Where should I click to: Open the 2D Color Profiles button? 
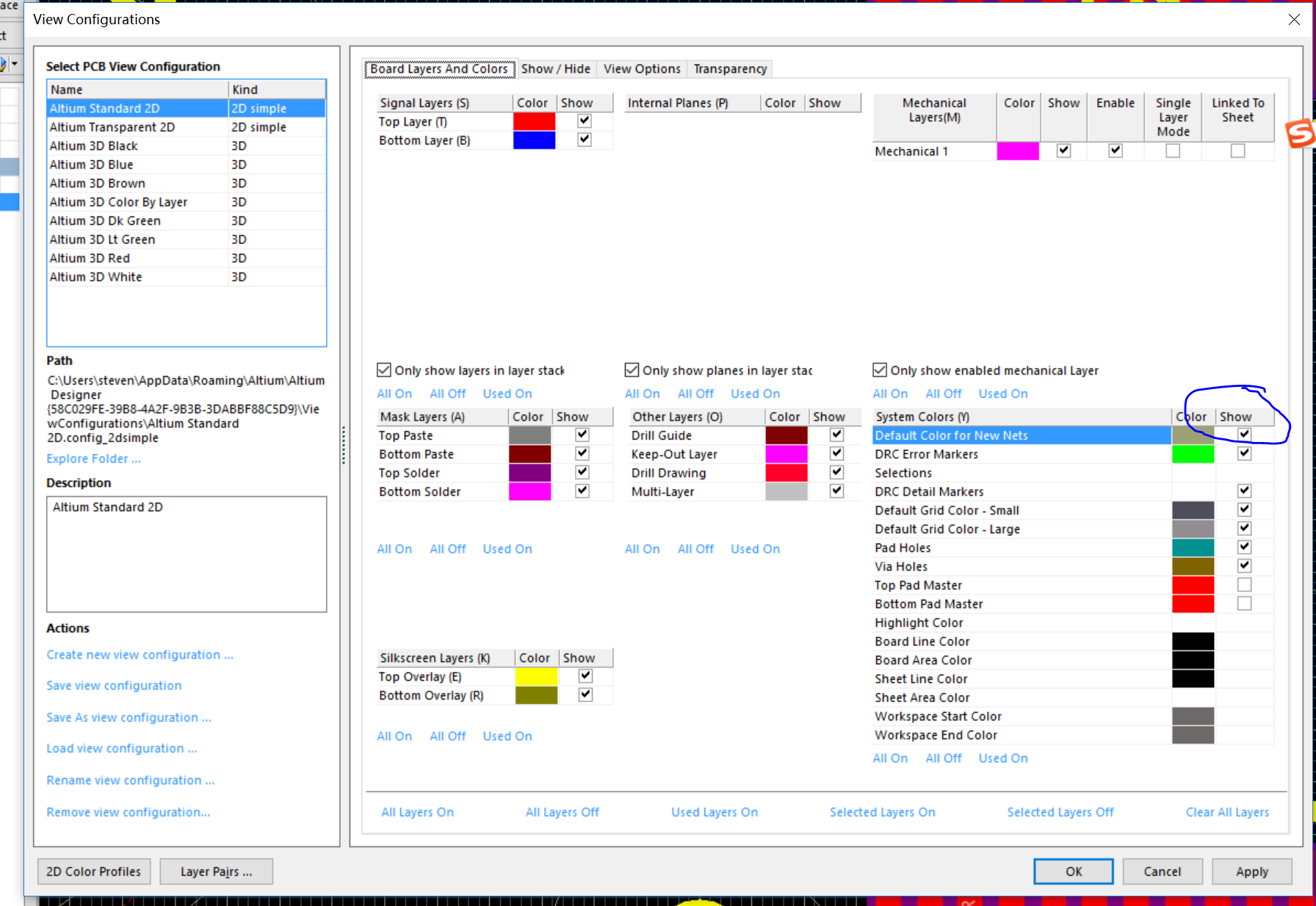coord(93,871)
